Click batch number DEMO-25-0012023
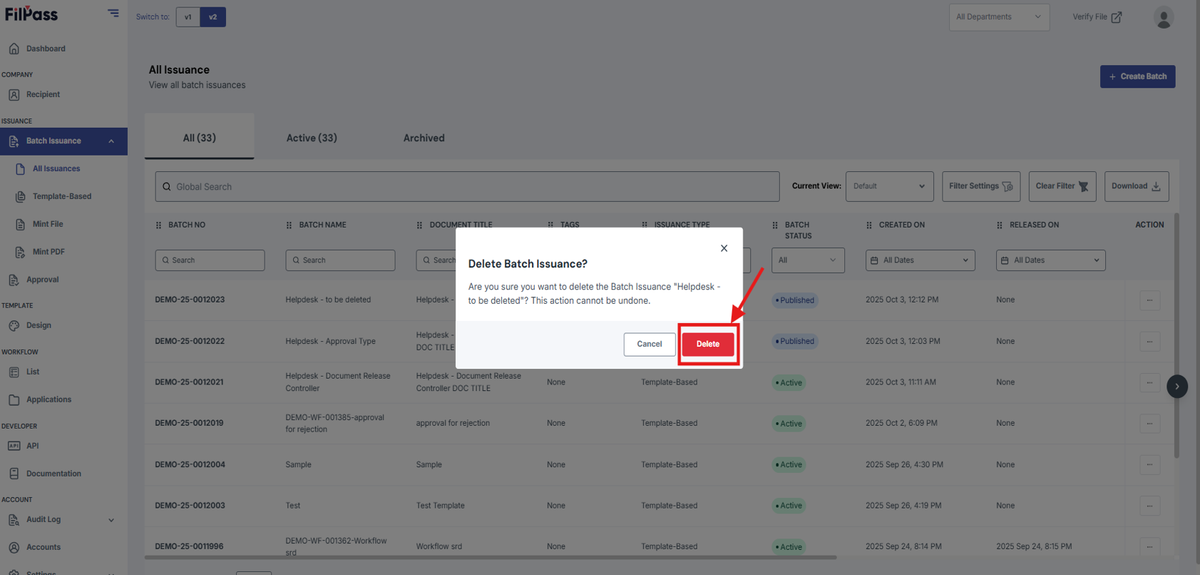 pyautogui.click(x=190, y=300)
